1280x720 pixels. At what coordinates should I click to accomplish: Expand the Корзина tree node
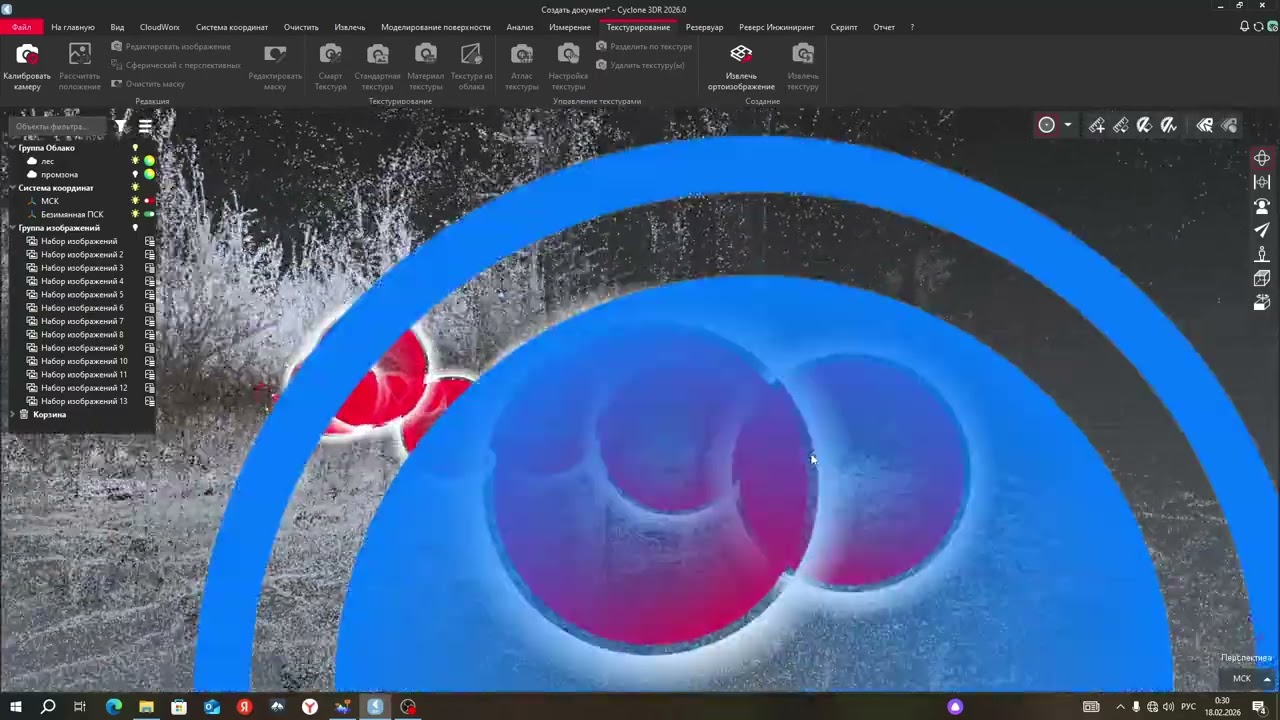[x=13, y=414]
